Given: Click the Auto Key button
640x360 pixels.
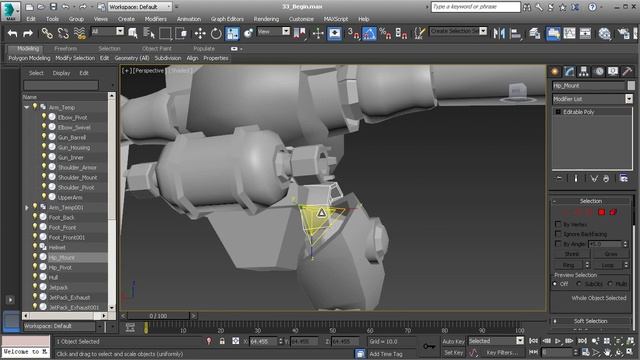Looking at the screenshot, I should 453,341.
